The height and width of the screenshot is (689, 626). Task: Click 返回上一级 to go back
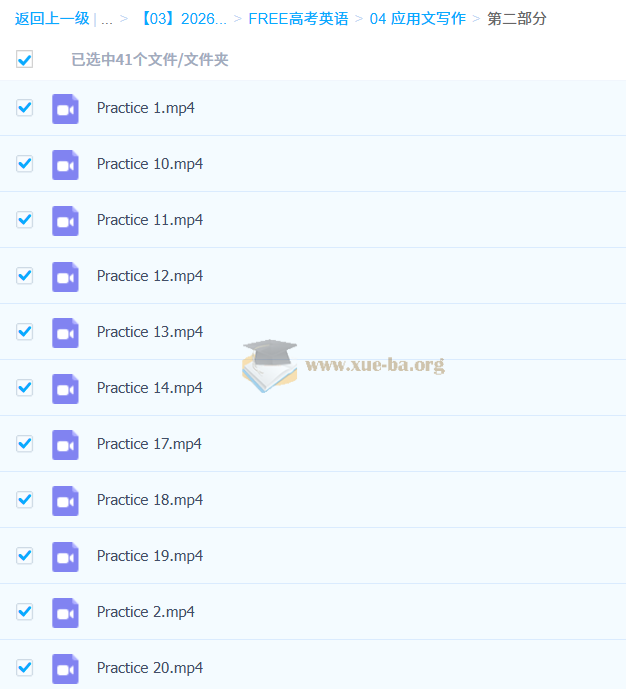52,19
